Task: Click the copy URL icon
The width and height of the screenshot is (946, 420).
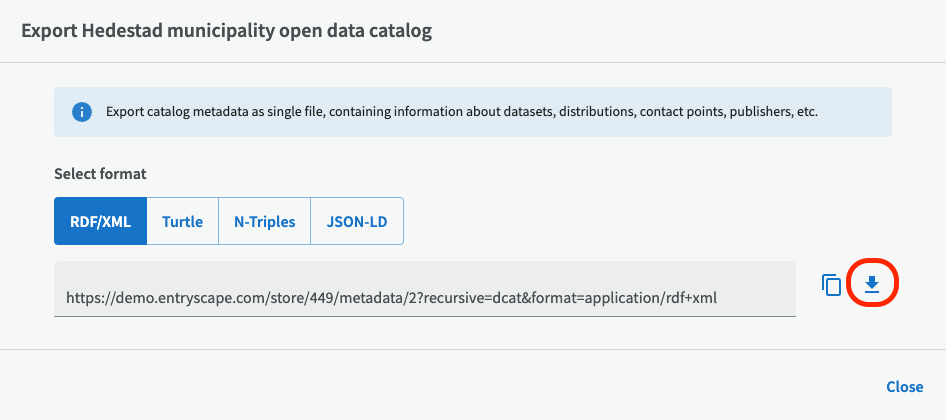Action: tap(831, 285)
